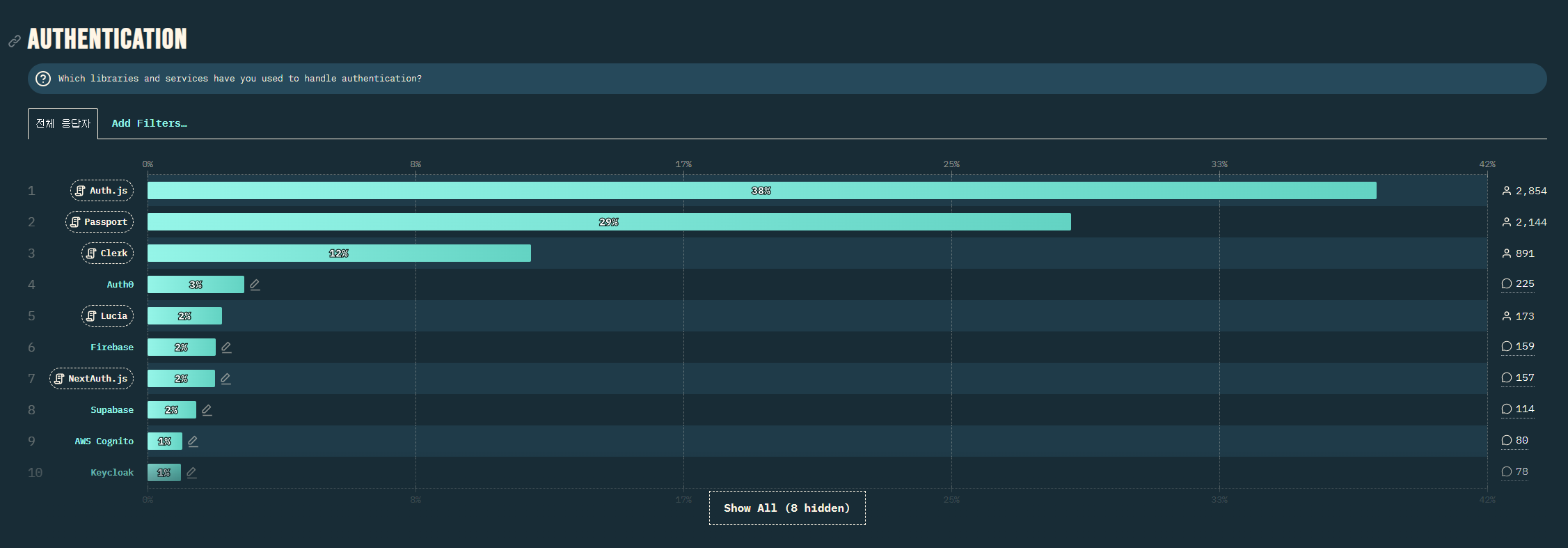Click the Supabase 2% bar
The image size is (1568, 548).
(171, 410)
